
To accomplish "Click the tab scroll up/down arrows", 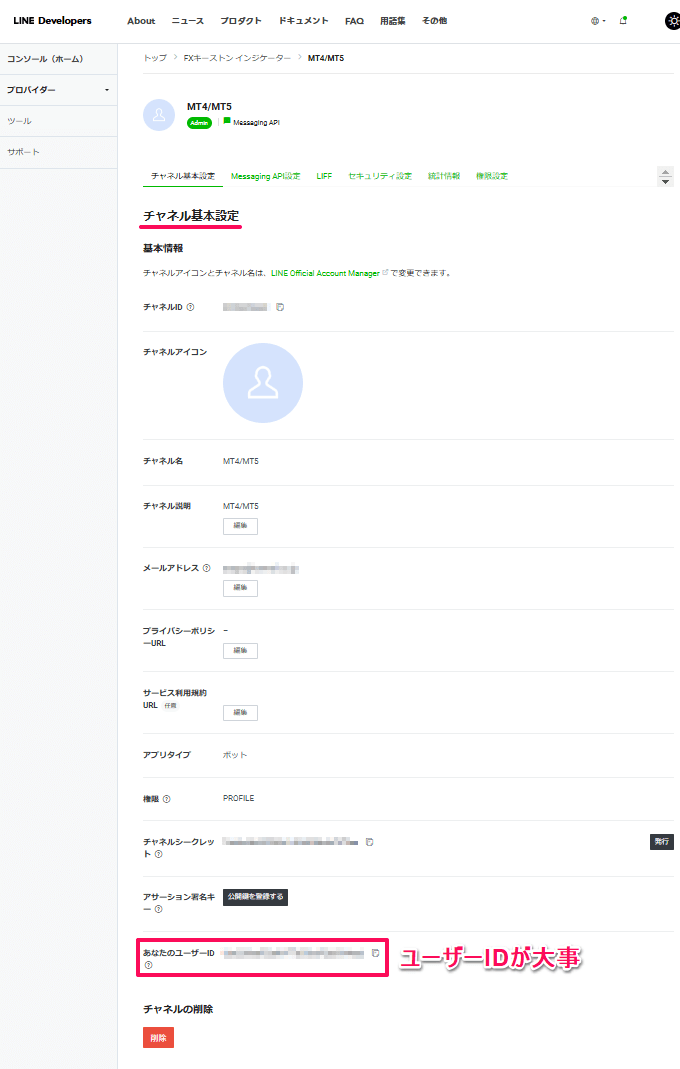I will coord(666,177).
